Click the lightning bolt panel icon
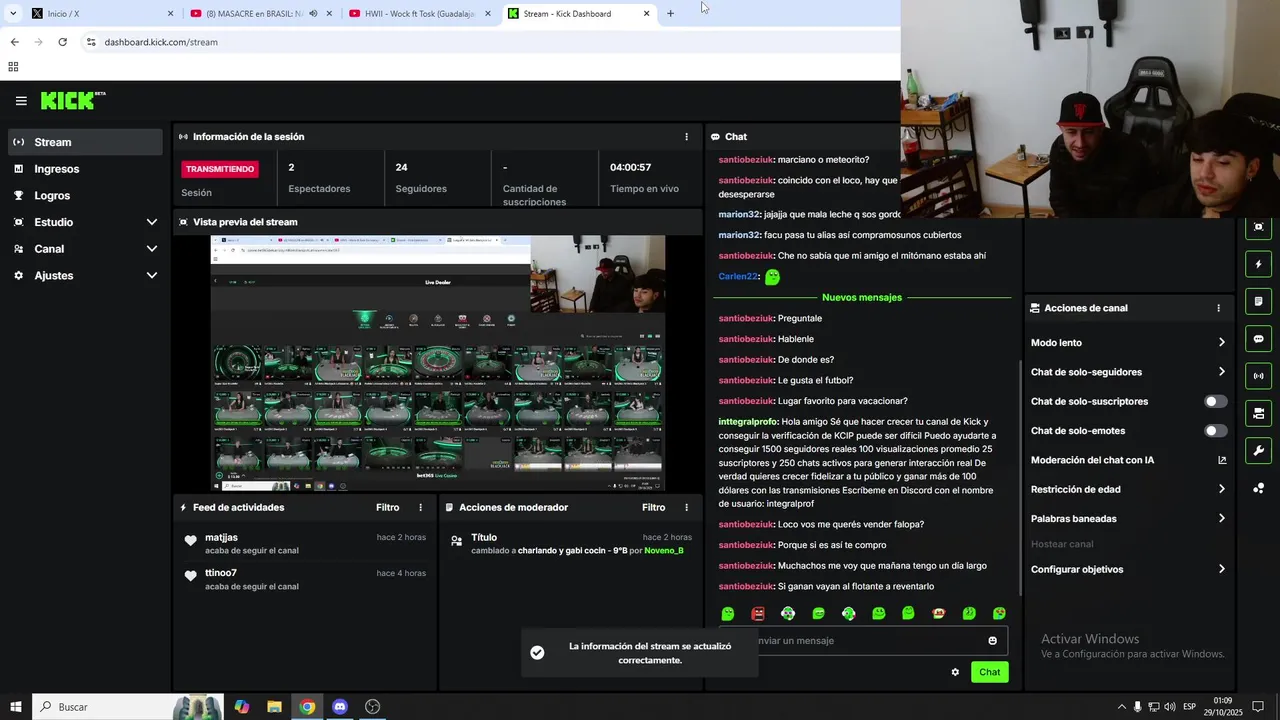This screenshot has height=720, width=1280. (x=1258, y=265)
